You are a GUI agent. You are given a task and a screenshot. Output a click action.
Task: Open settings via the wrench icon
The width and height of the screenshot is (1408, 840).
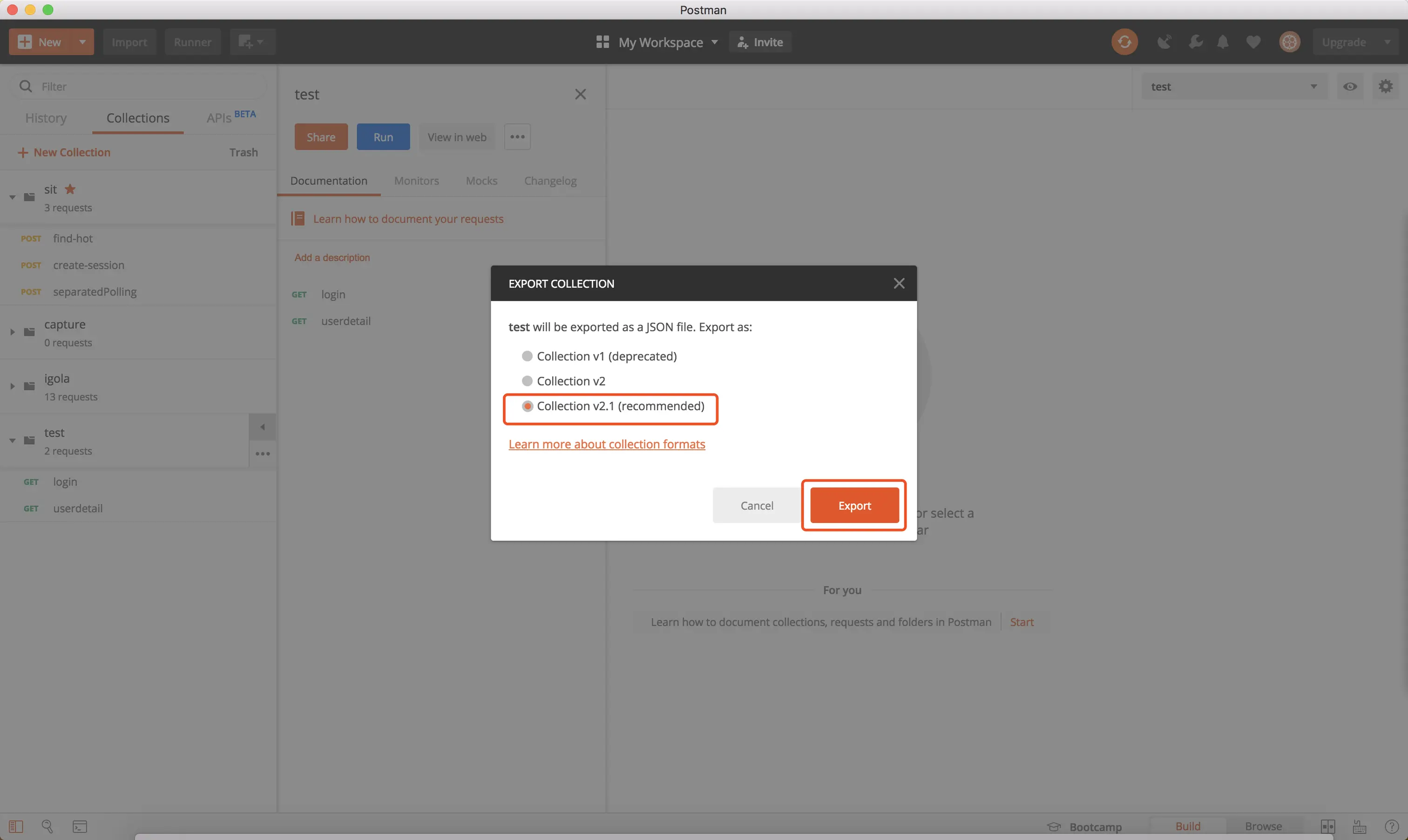tap(1195, 42)
